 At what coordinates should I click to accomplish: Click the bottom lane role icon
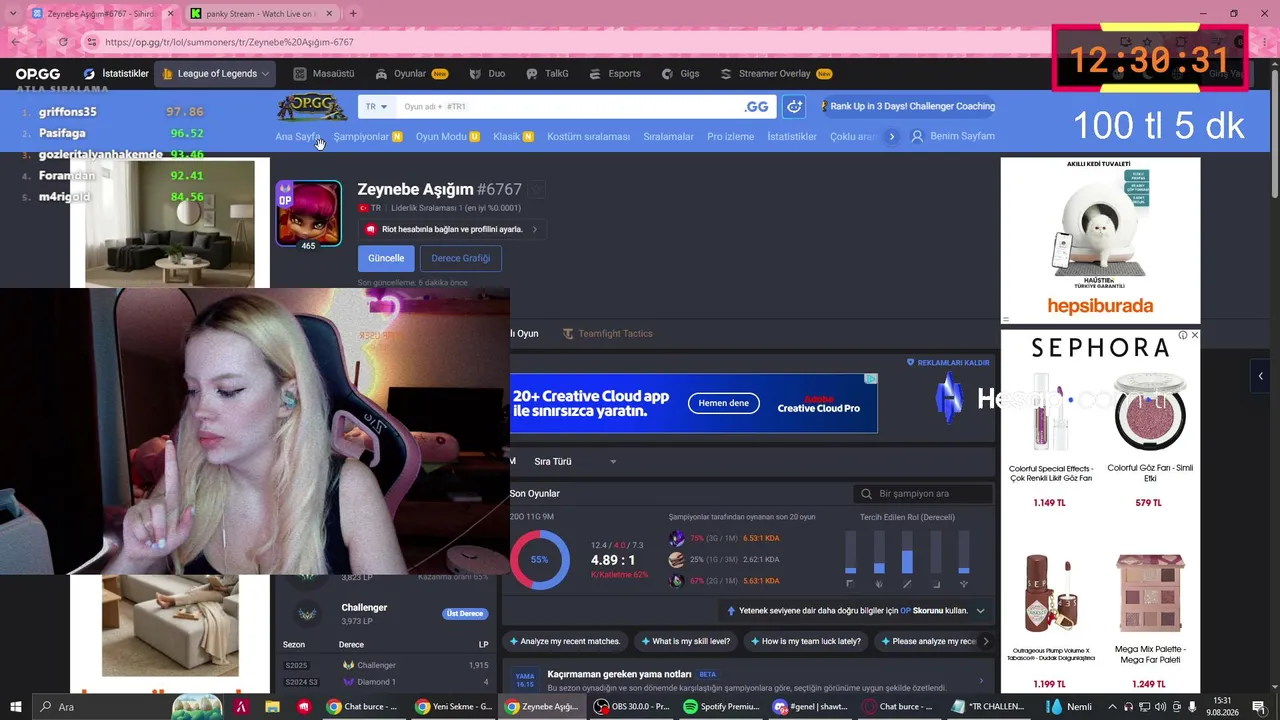[x=936, y=584]
